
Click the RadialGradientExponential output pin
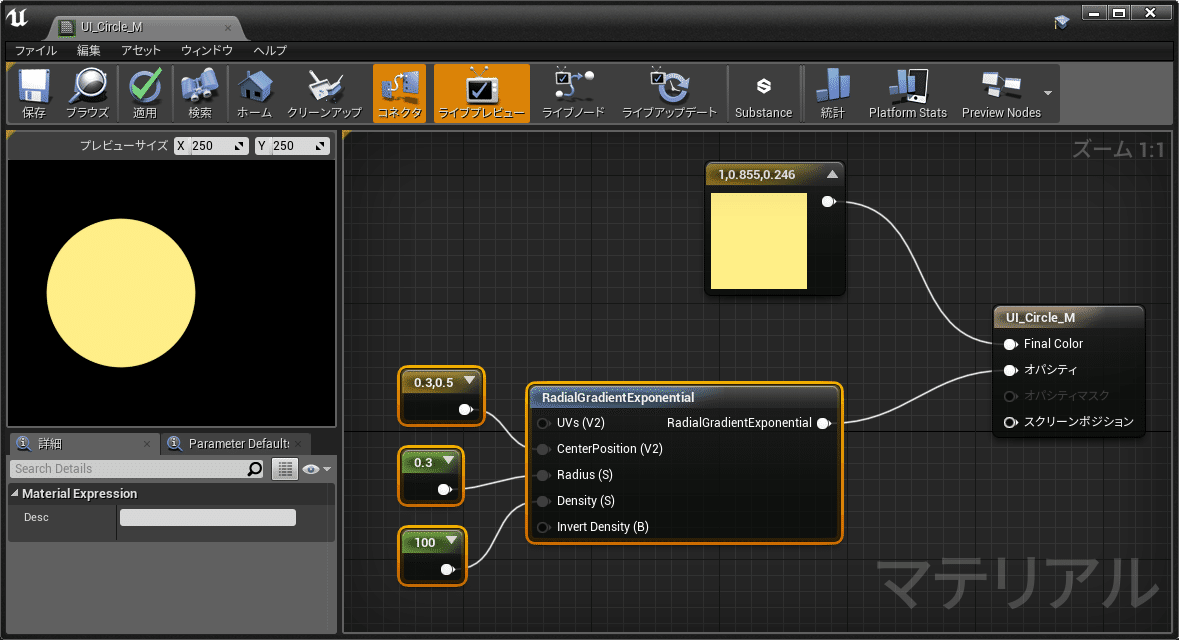point(823,423)
